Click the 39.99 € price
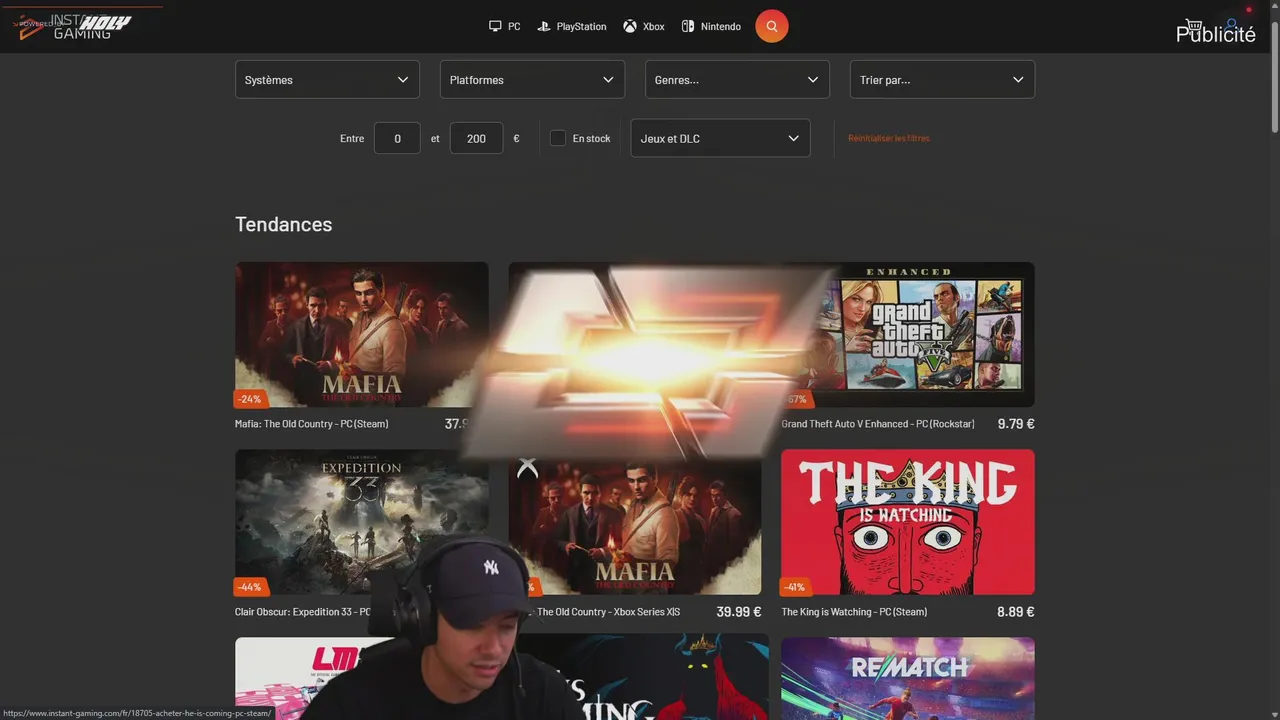This screenshot has width=1280, height=720. pos(739,612)
